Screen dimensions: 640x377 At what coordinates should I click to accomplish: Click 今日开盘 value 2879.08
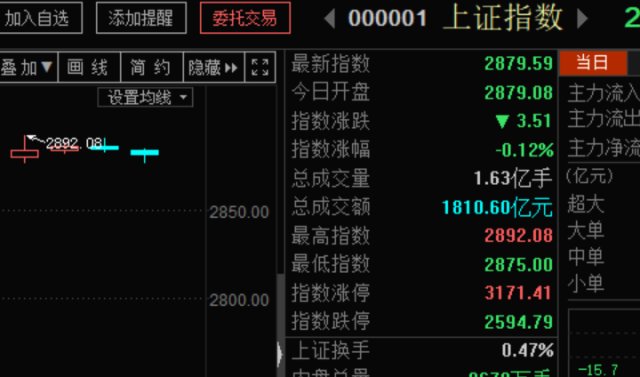coord(518,93)
